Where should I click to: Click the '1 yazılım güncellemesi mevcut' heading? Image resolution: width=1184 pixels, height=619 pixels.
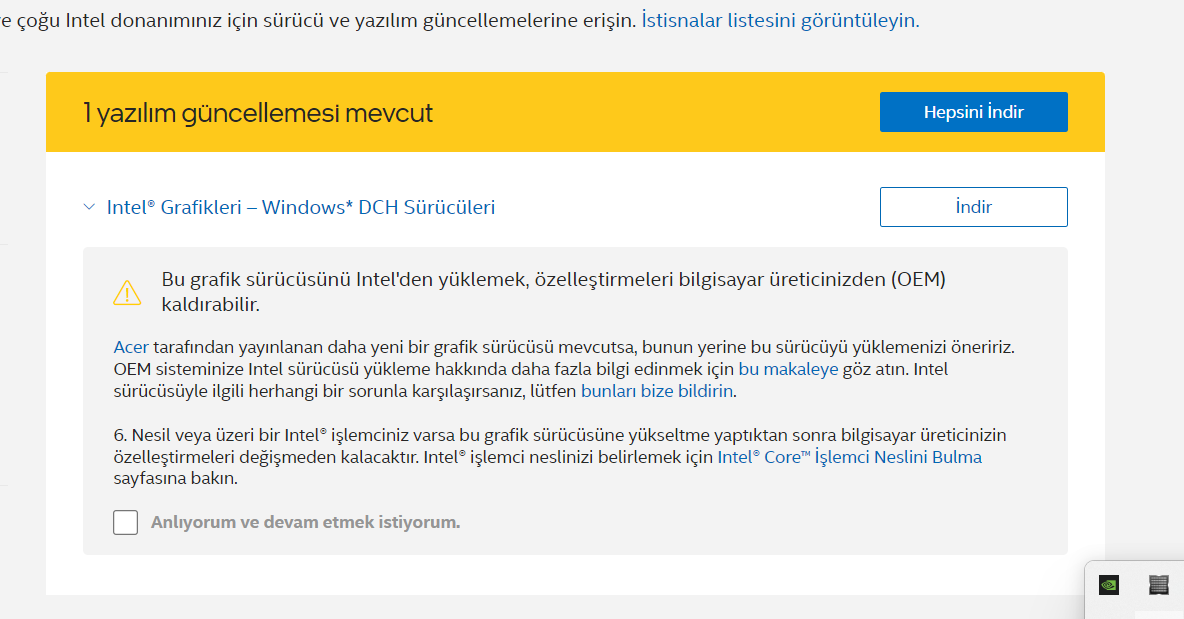tap(257, 112)
